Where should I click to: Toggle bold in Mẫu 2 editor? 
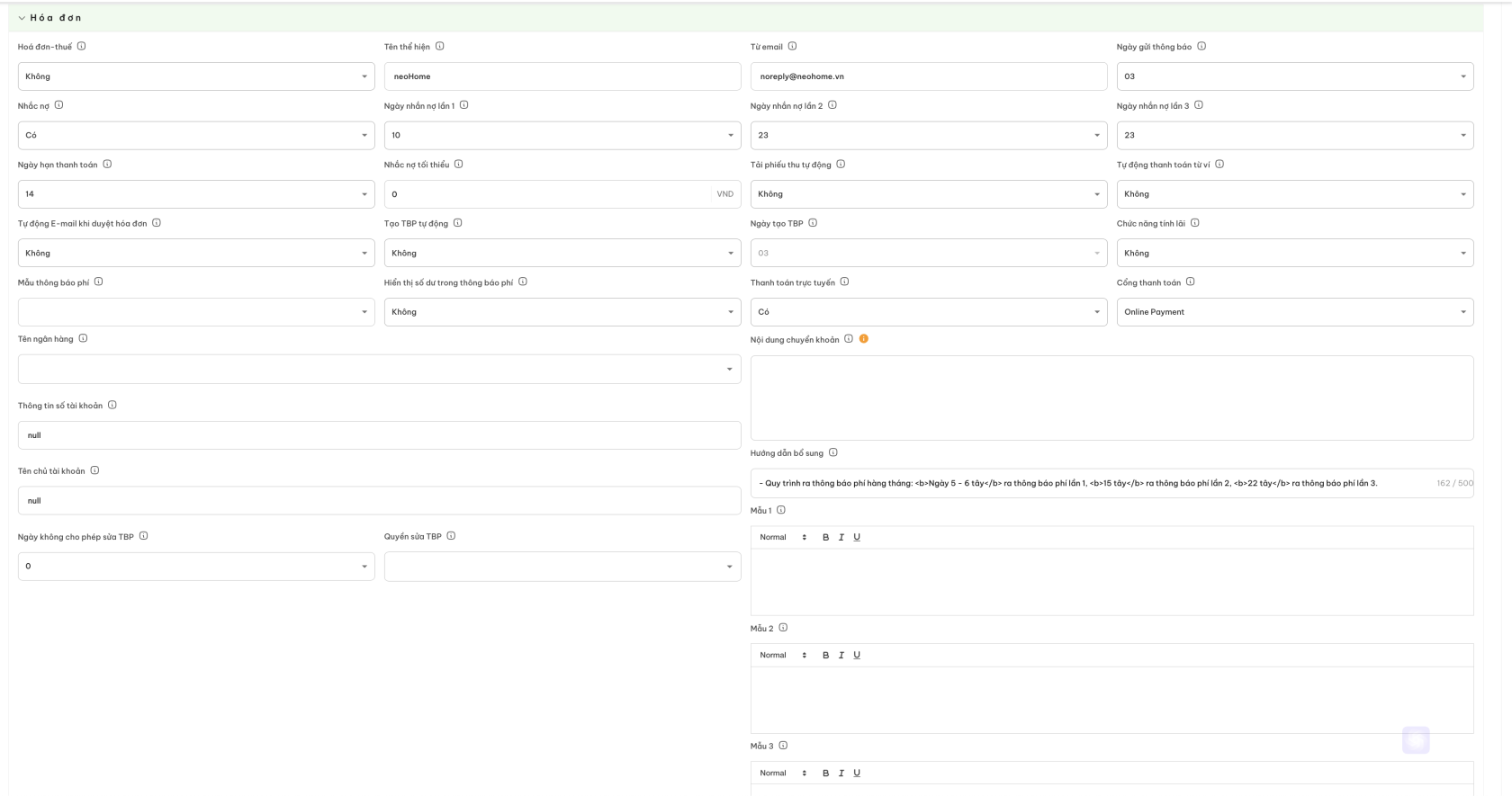tap(825, 655)
